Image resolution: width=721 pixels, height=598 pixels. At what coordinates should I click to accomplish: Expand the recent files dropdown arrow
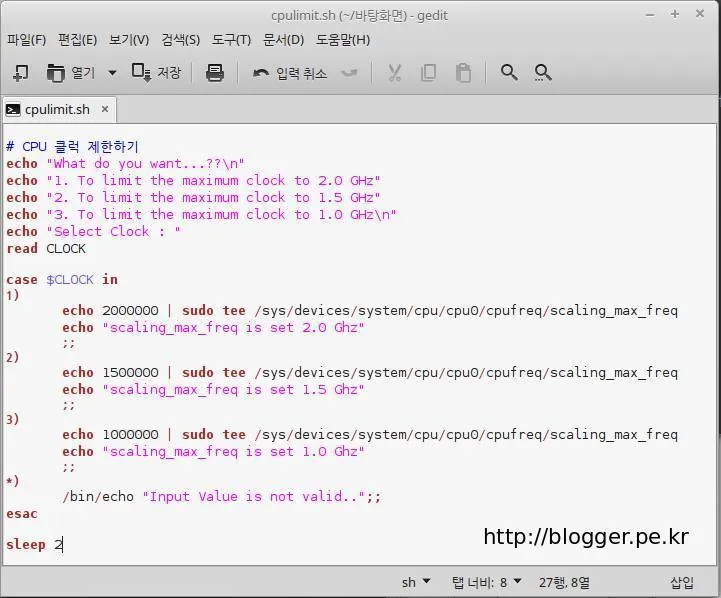(x=112, y=73)
